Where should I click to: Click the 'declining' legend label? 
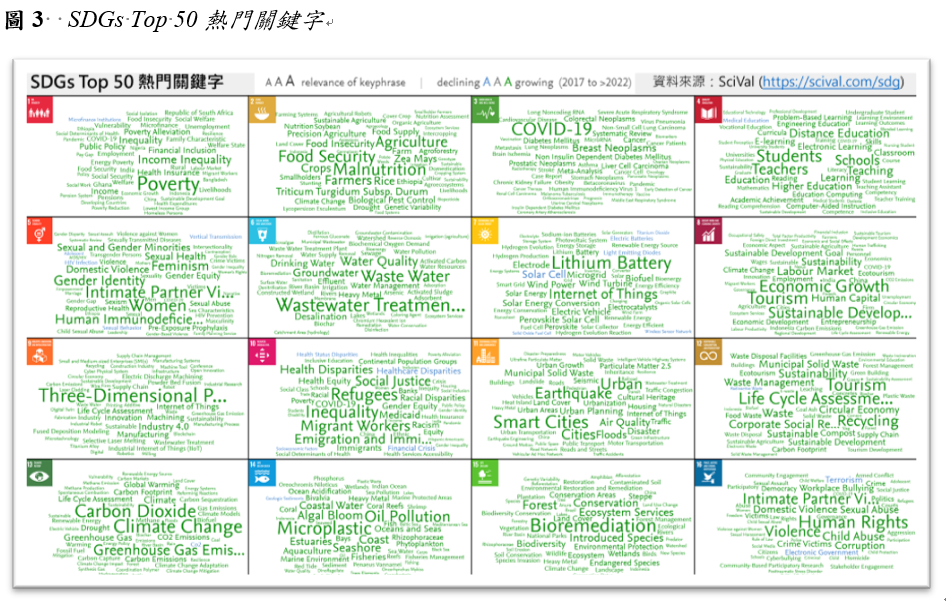coord(458,82)
